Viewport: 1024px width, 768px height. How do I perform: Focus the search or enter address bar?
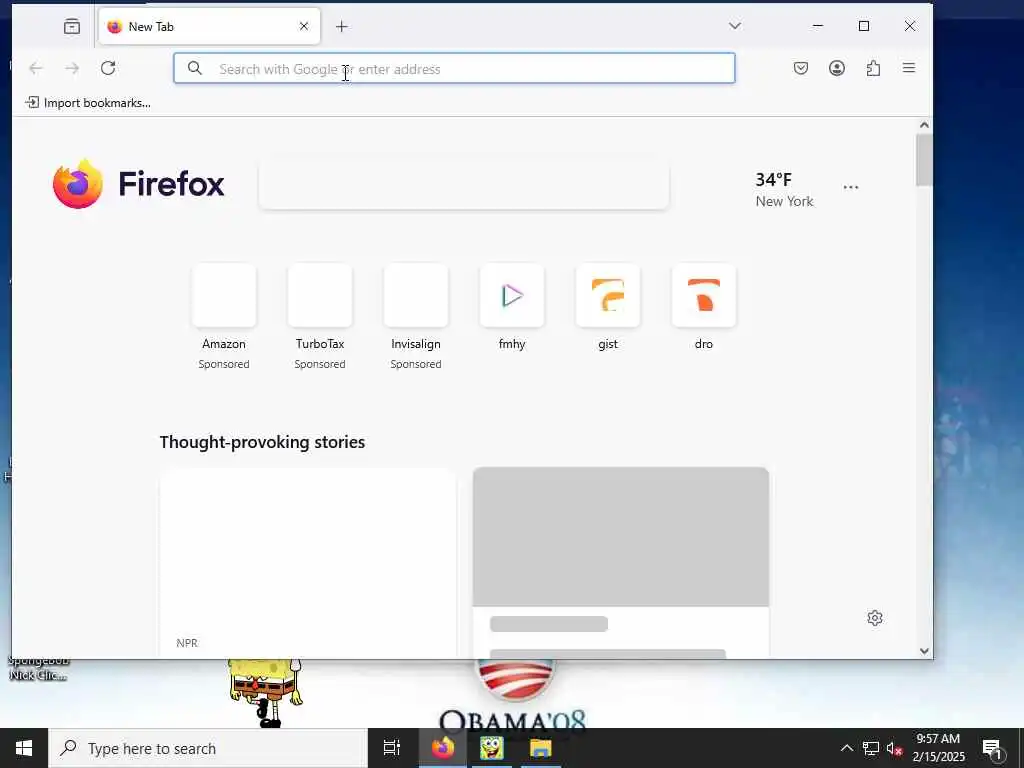pyautogui.click(x=454, y=69)
